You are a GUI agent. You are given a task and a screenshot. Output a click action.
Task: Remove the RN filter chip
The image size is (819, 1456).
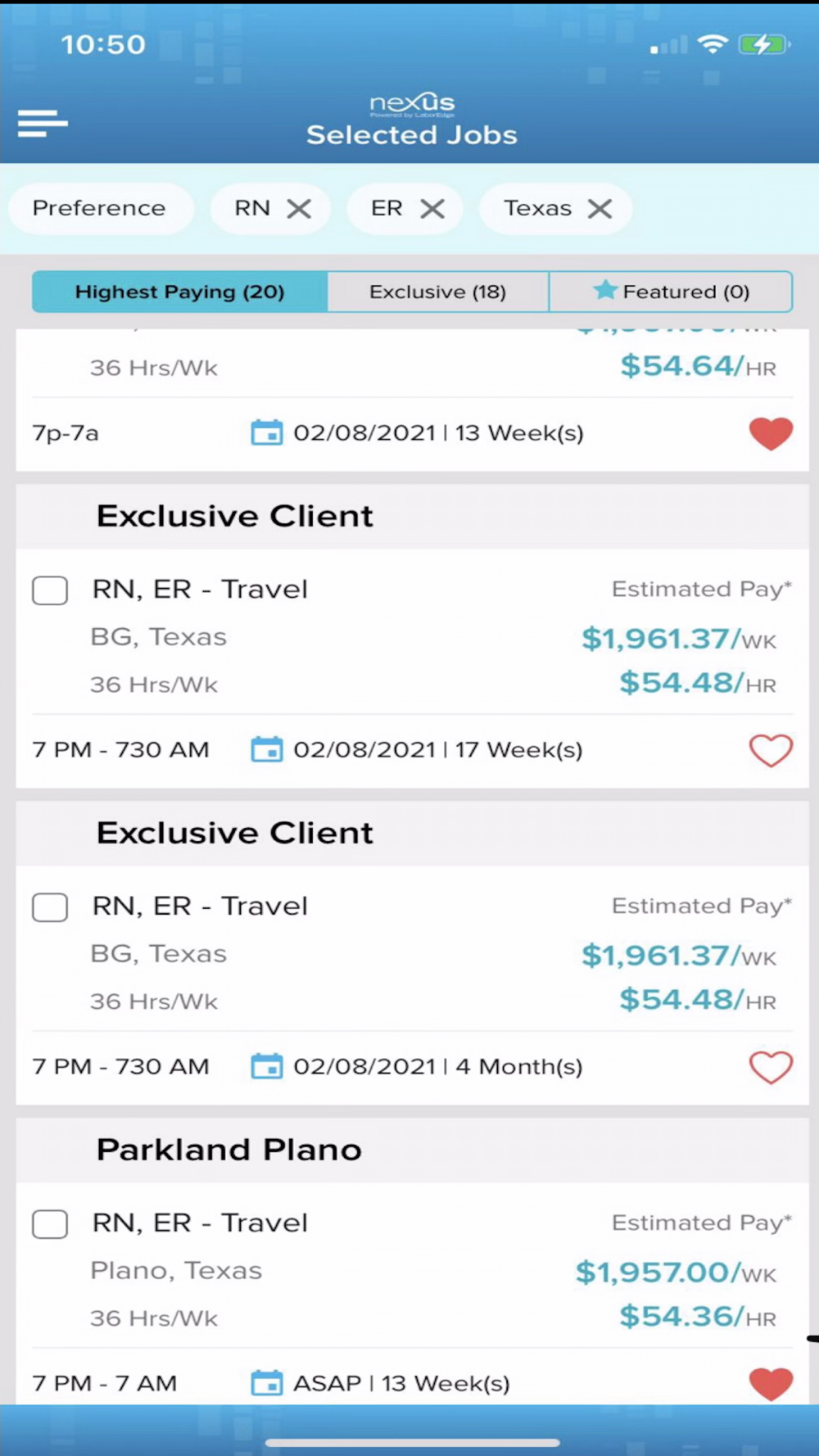coord(299,209)
